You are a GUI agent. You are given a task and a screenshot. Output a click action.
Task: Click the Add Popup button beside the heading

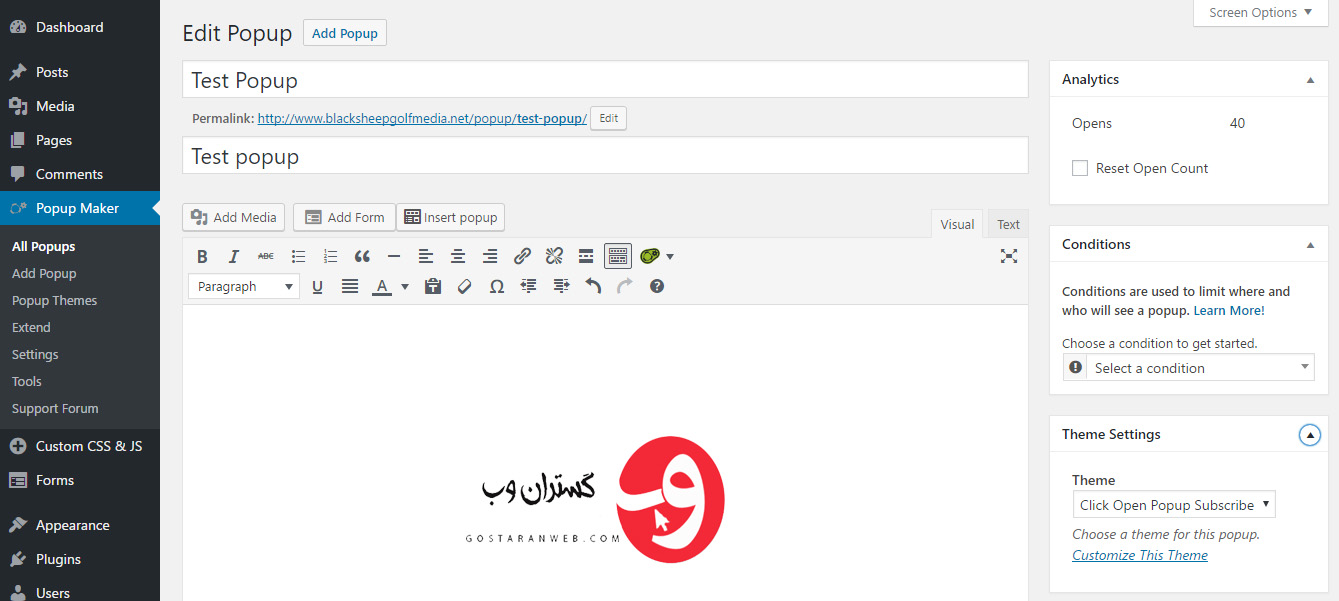345,33
